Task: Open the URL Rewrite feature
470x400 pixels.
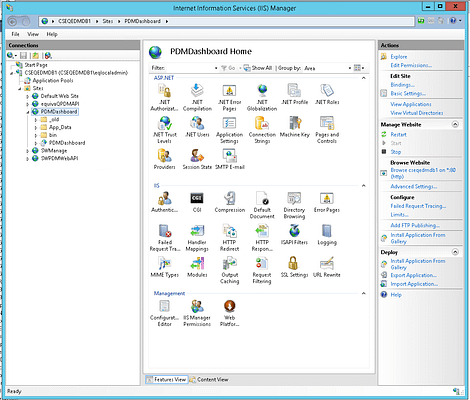Action: [x=327, y=267]
